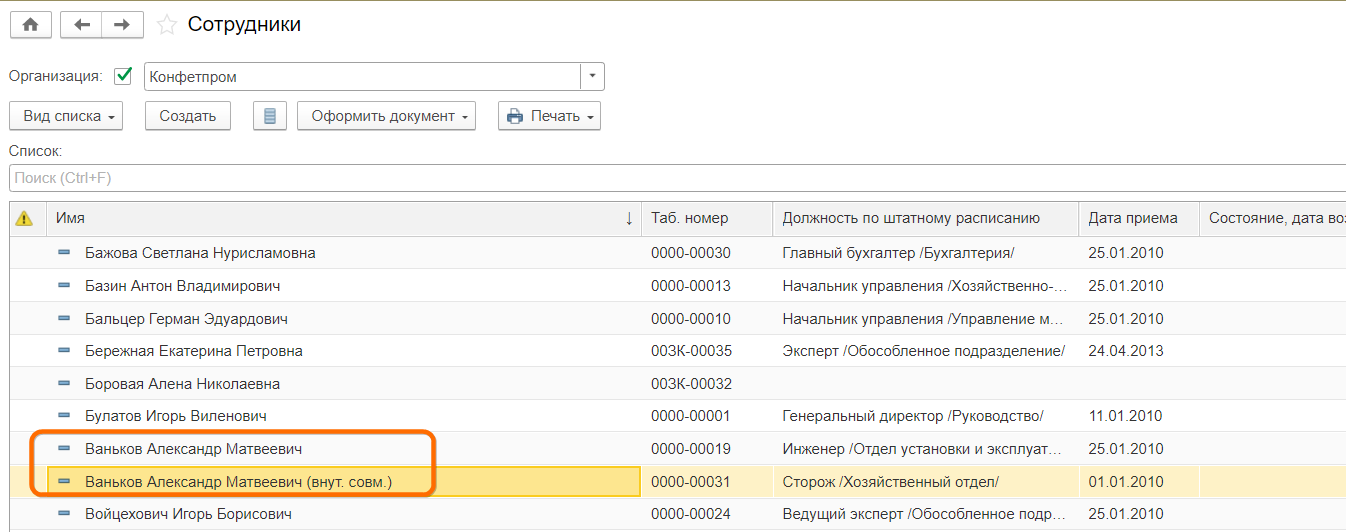Open the Оформить документ menu
The image size is (1346, 532).
tap(386, 116)
